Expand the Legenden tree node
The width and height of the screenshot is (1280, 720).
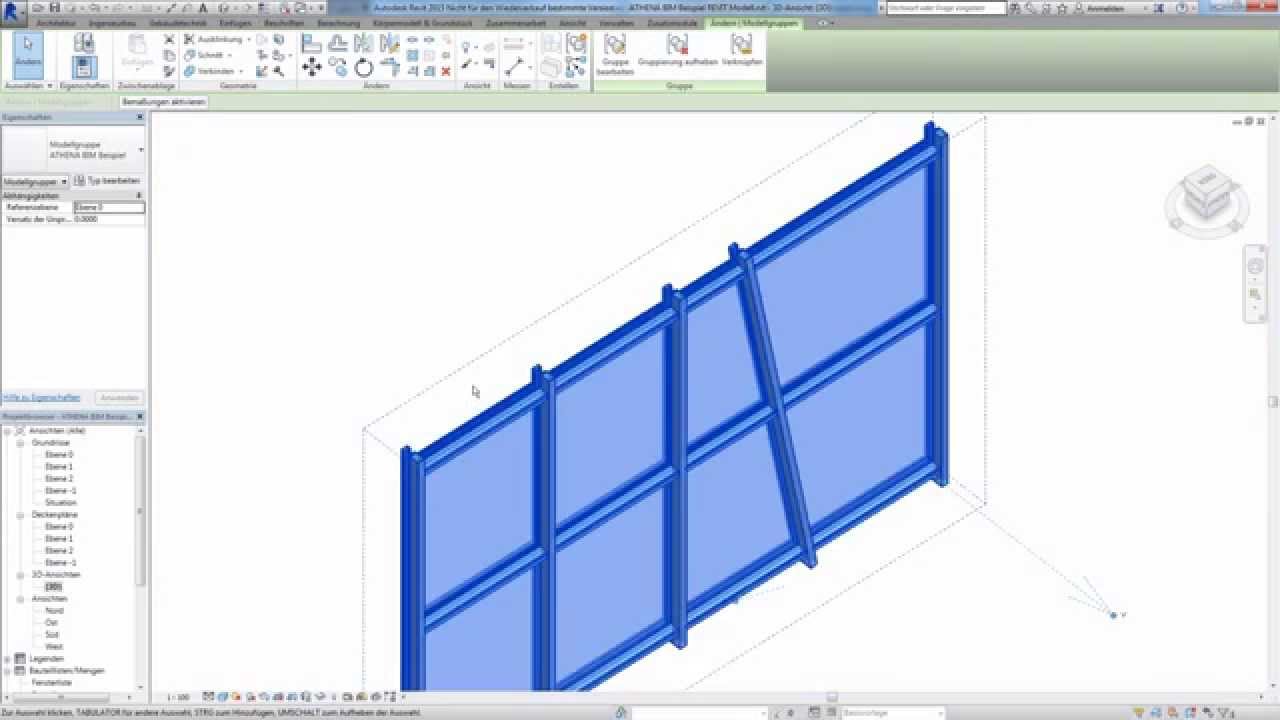(7, 659)
